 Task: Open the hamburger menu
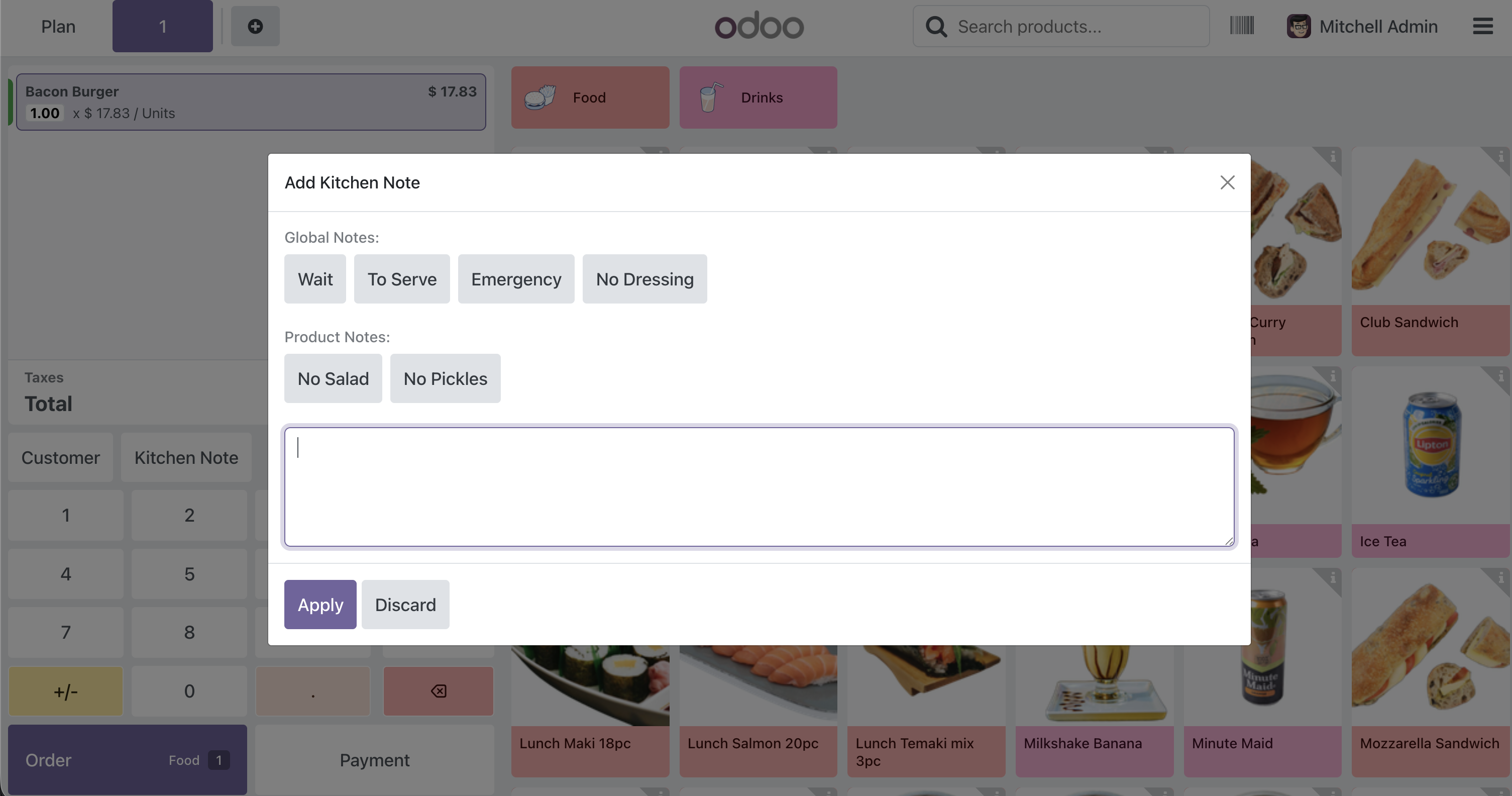(1483, 27)
